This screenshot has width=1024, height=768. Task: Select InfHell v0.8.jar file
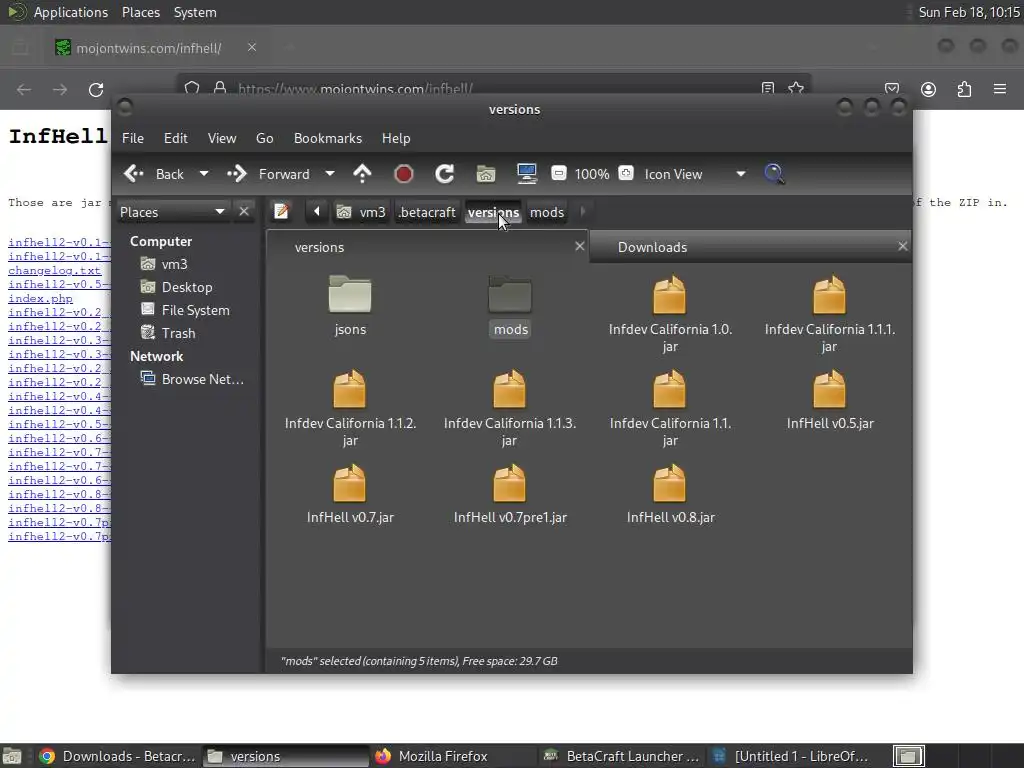[x=670, y=494]
